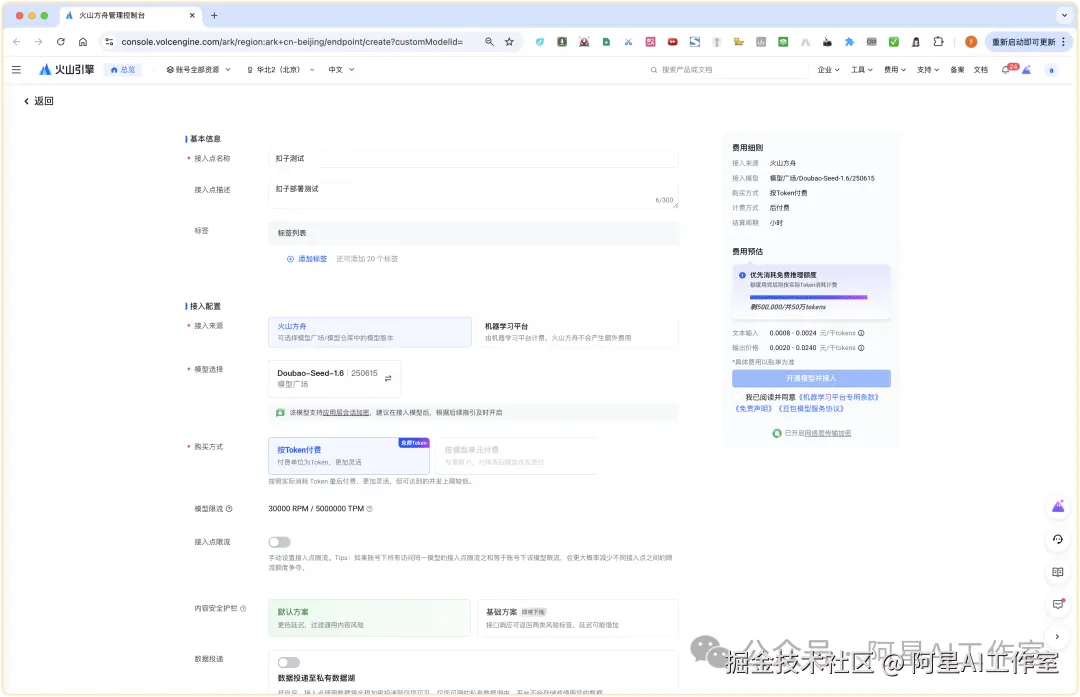Click the swap icon beside Doubao-Seed-1.6
The height and width of the screenshot is (697, 1080).
point(388,378)
